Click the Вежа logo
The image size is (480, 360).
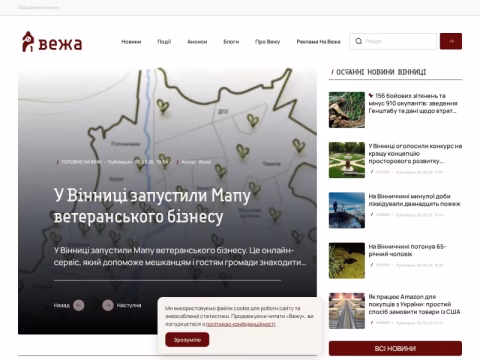click(x=52, y=42)
